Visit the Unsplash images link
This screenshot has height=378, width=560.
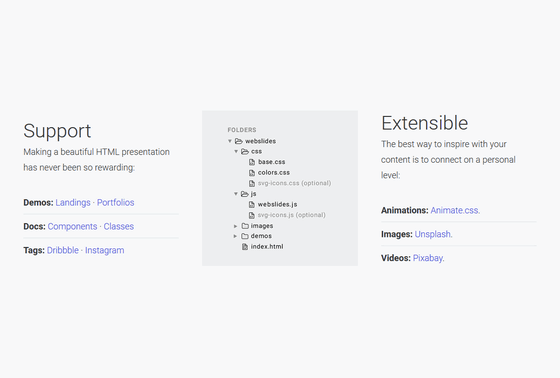[x=433, y=234]
